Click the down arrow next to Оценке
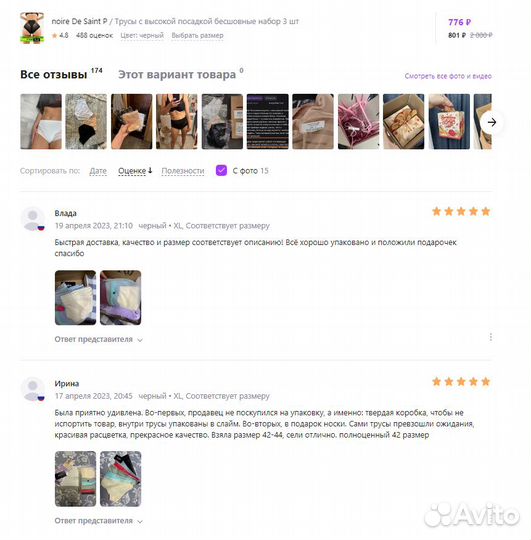 pyautogui.click(x=150, y=170)
